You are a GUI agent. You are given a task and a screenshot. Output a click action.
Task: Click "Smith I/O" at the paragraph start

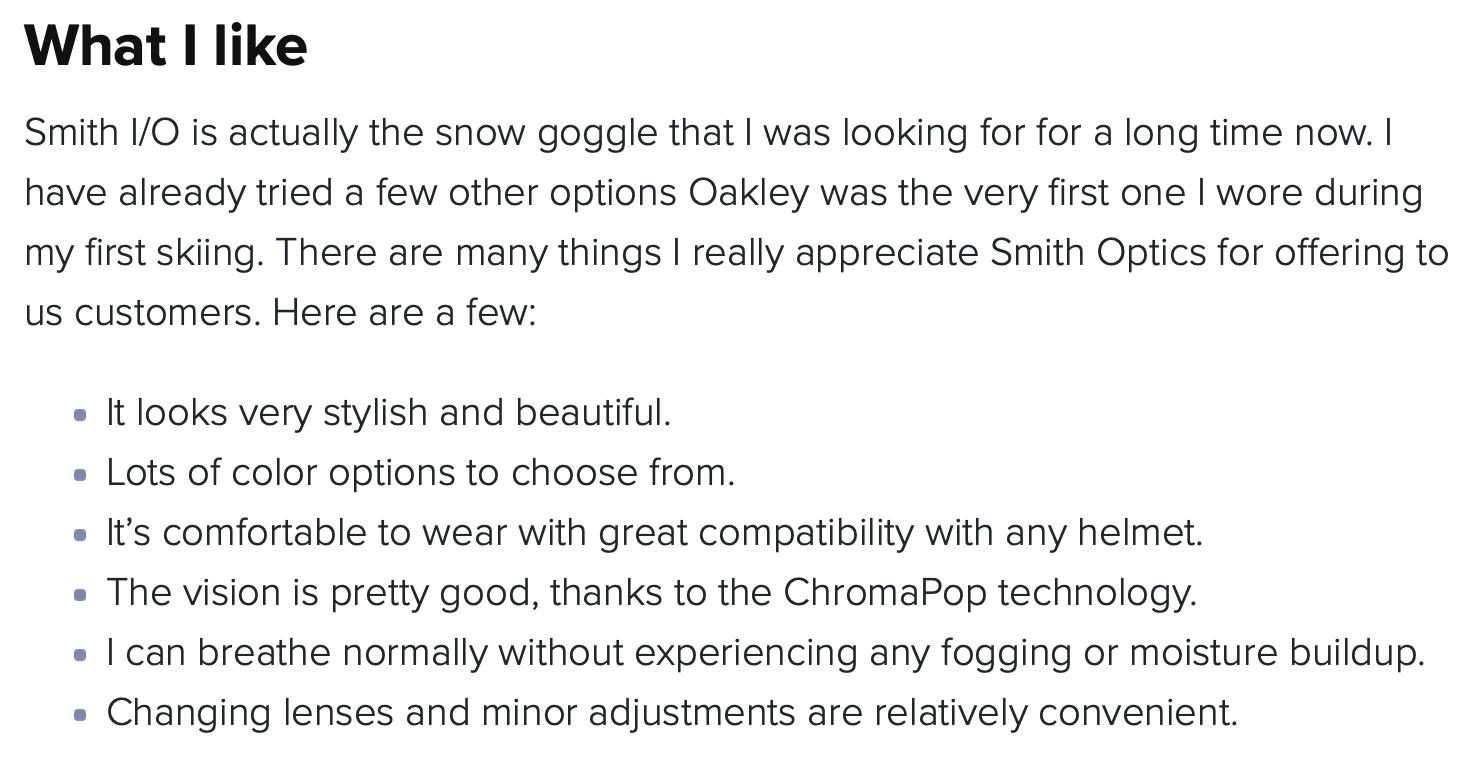(101, 133)
